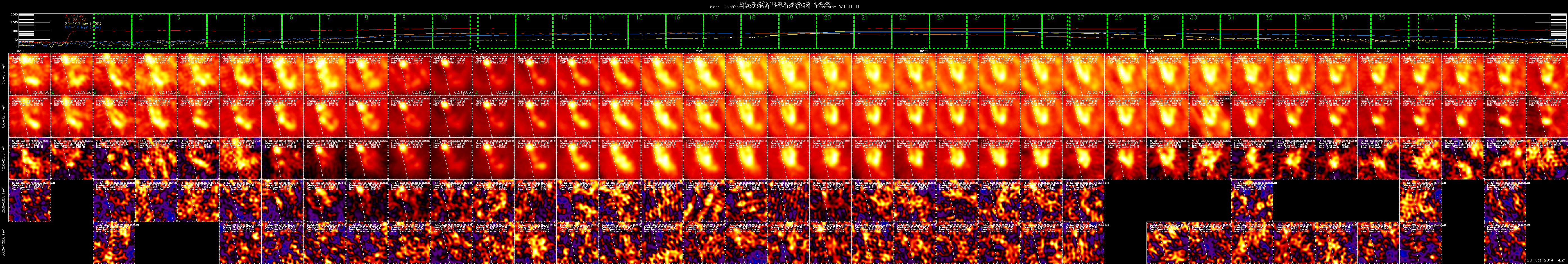The height and width of the screenshot is (264, 1568).
Task: Select interval 20 on the lightcurve
Action: [836, 31]
